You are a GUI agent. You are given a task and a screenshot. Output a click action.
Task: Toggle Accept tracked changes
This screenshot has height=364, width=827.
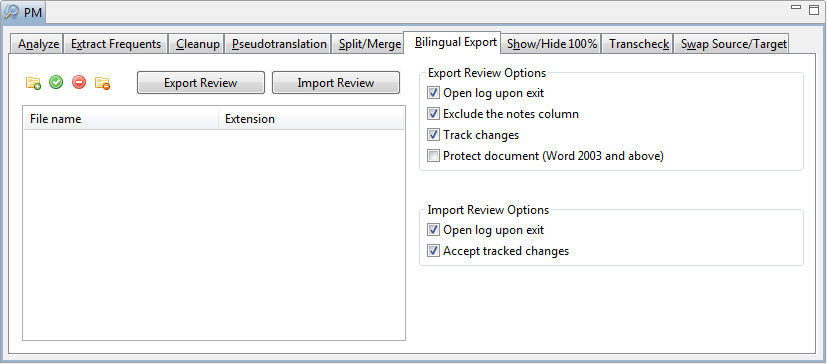tap(434, 251)
